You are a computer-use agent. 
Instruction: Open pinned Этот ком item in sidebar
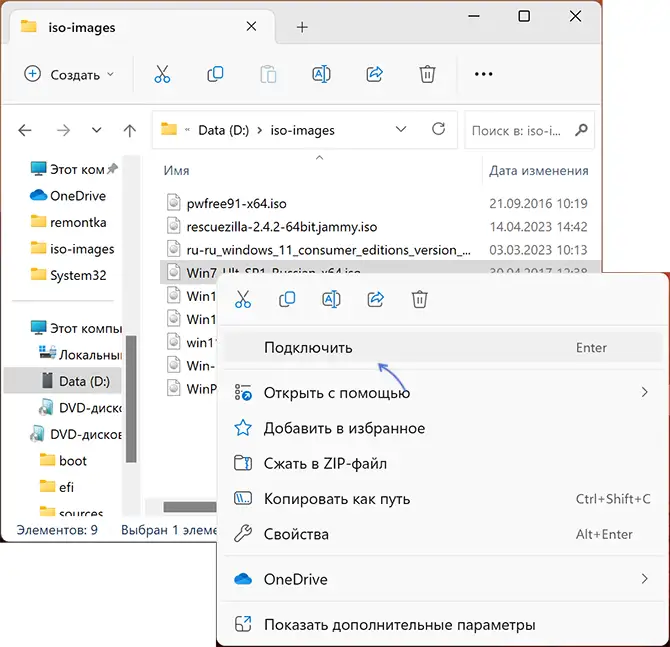tap(73, 169)
